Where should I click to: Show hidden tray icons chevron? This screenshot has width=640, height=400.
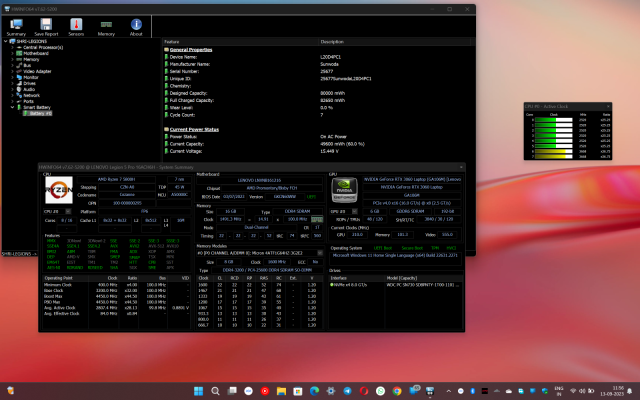coord(449,391)
